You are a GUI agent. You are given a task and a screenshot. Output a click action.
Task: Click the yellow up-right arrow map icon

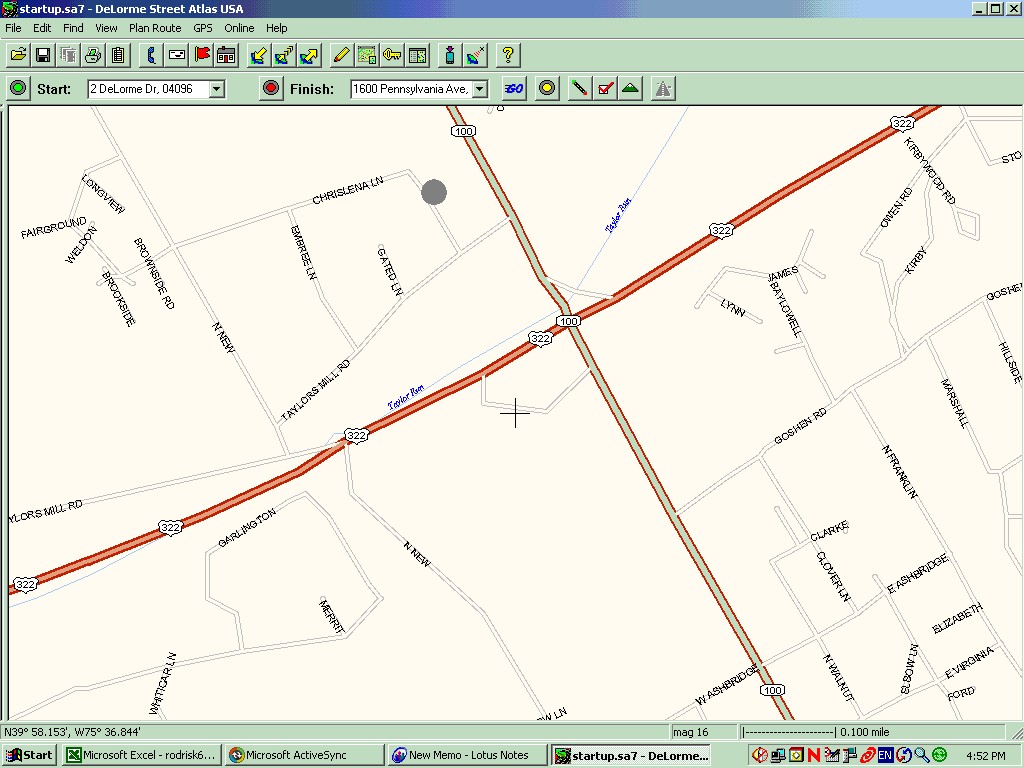click(310, 56)
